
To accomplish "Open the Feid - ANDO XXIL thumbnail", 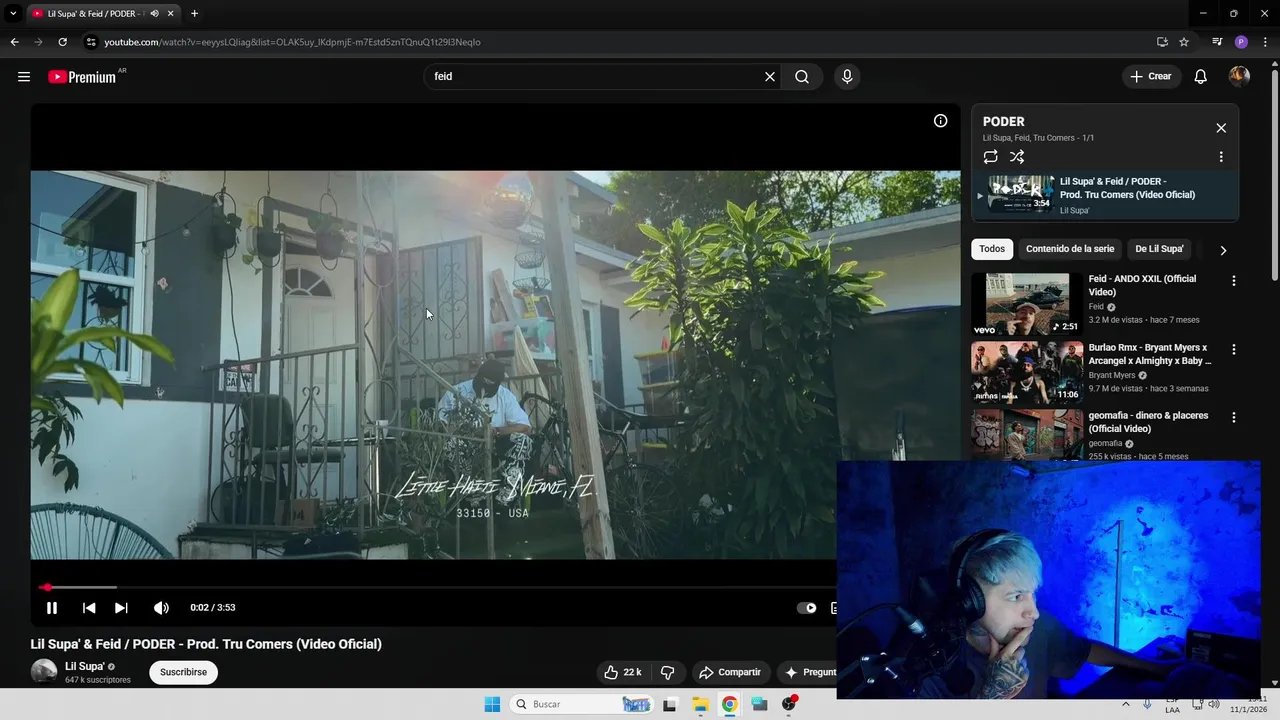I will [1027, 304].
